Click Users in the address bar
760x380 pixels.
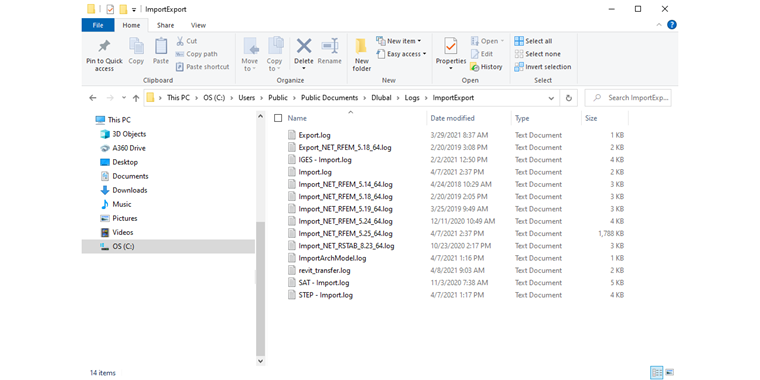point(247,98)
